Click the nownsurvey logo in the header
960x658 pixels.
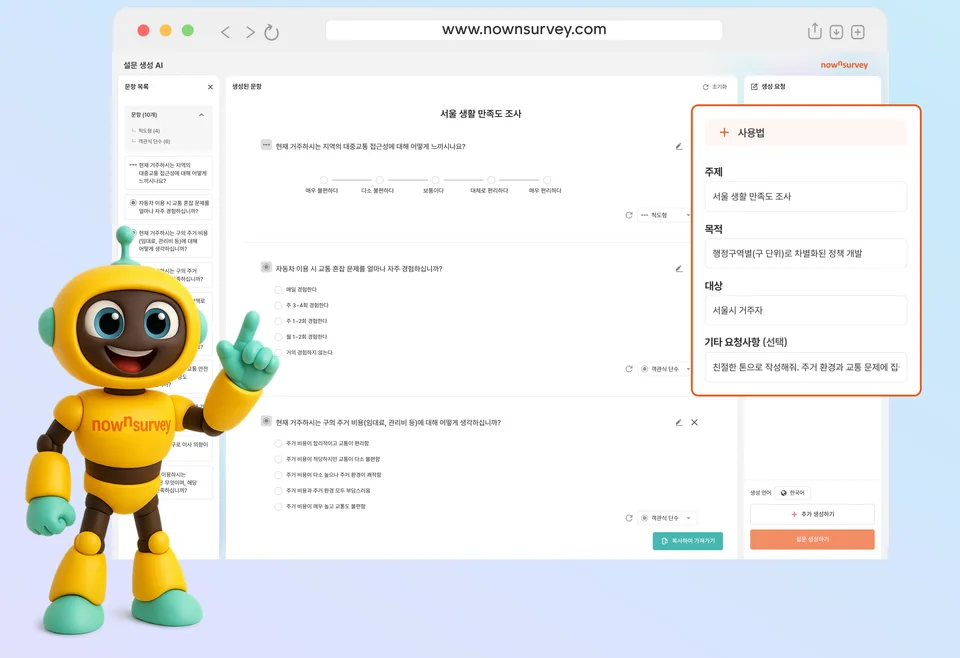coord(844,64)
